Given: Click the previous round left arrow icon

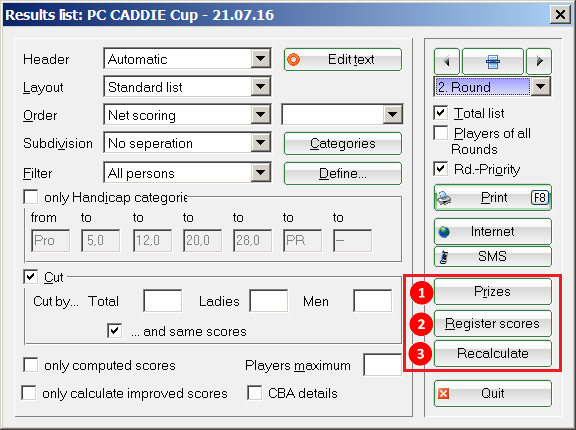Looking at the screenshot, I should tap(447, 61).
